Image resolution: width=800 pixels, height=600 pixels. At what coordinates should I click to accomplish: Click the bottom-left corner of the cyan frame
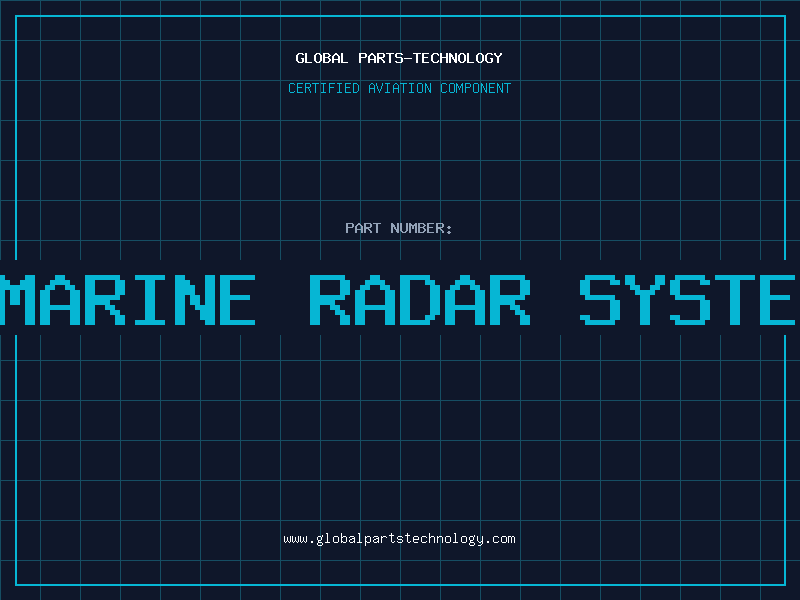coord(16,584)
